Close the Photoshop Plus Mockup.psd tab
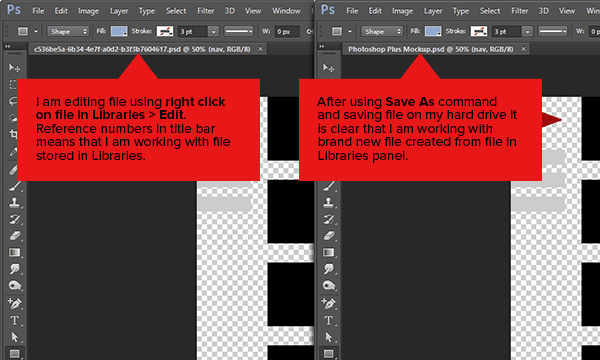600x360 pixels. click(523, 49)
